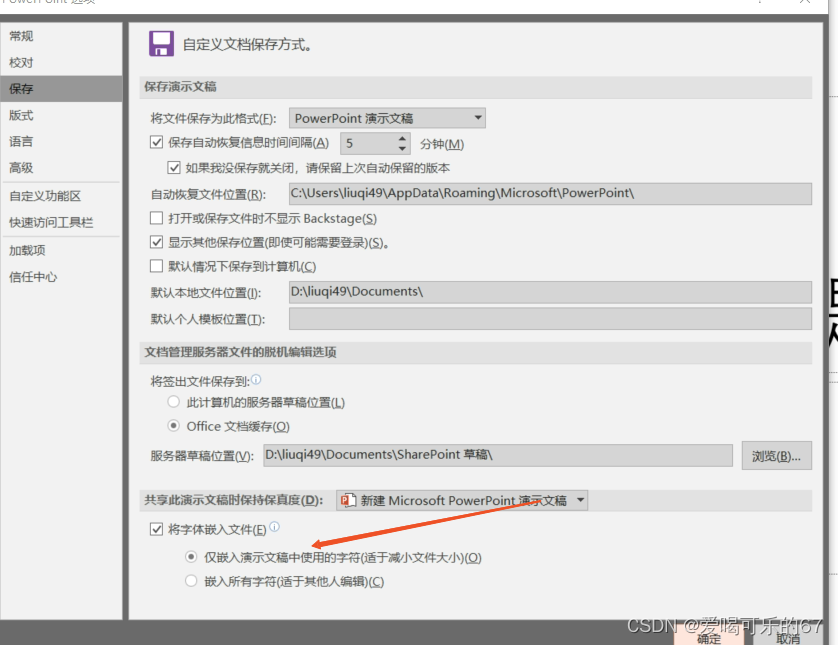
Task: Select Office 文档缓存 radio option
Action: pyautogui.click(x=173, y=426)
